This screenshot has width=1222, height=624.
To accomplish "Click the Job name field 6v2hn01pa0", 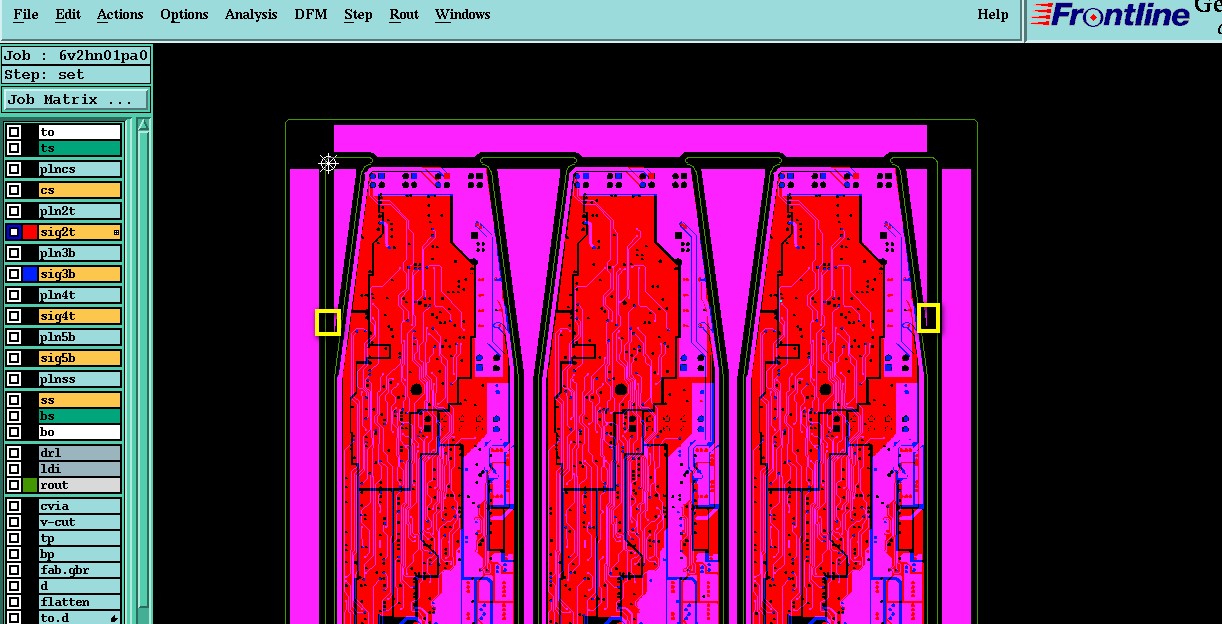I will [76, 56].
